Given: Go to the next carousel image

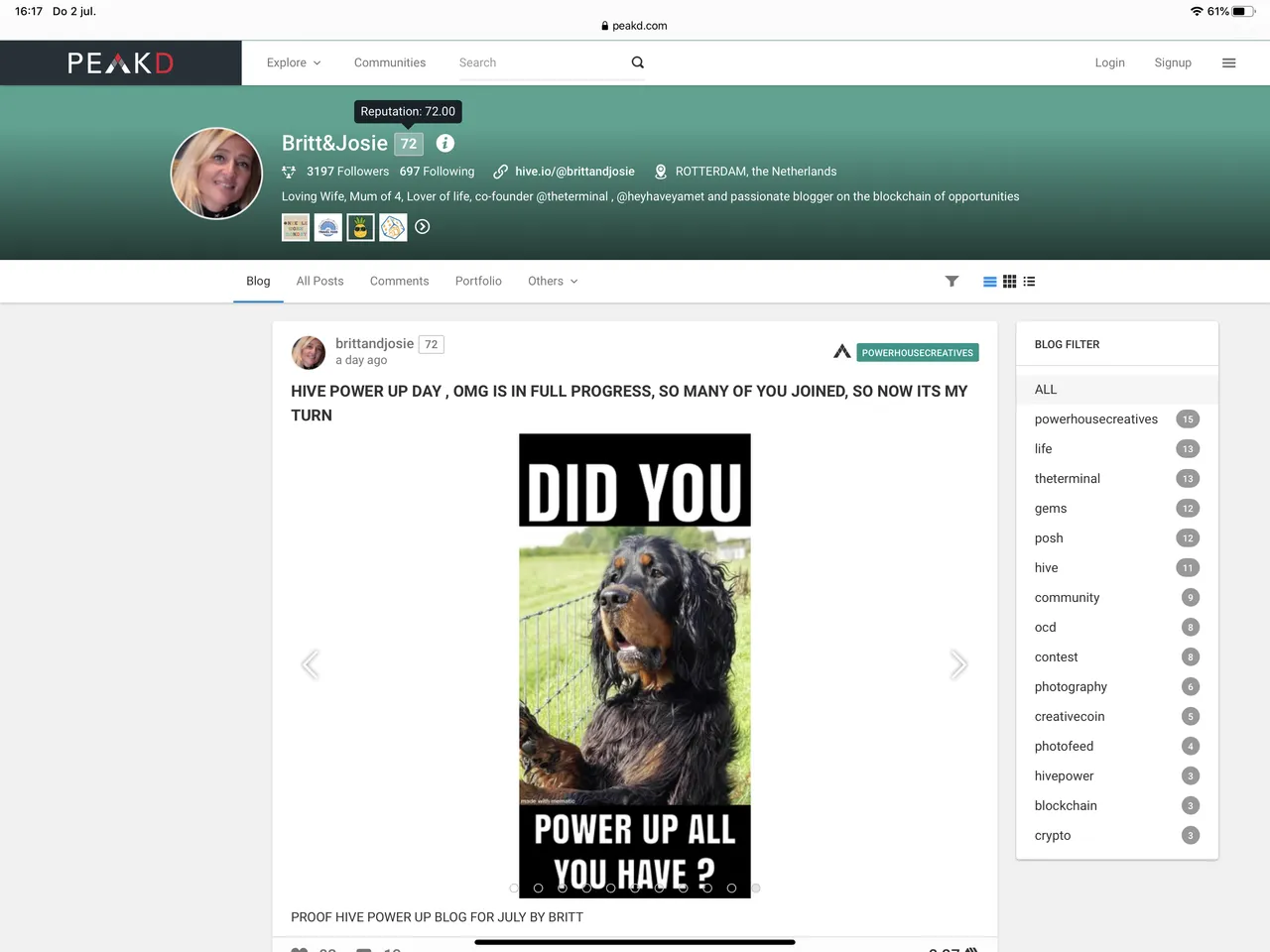Looking at the screenshot, I should point(958,664).
